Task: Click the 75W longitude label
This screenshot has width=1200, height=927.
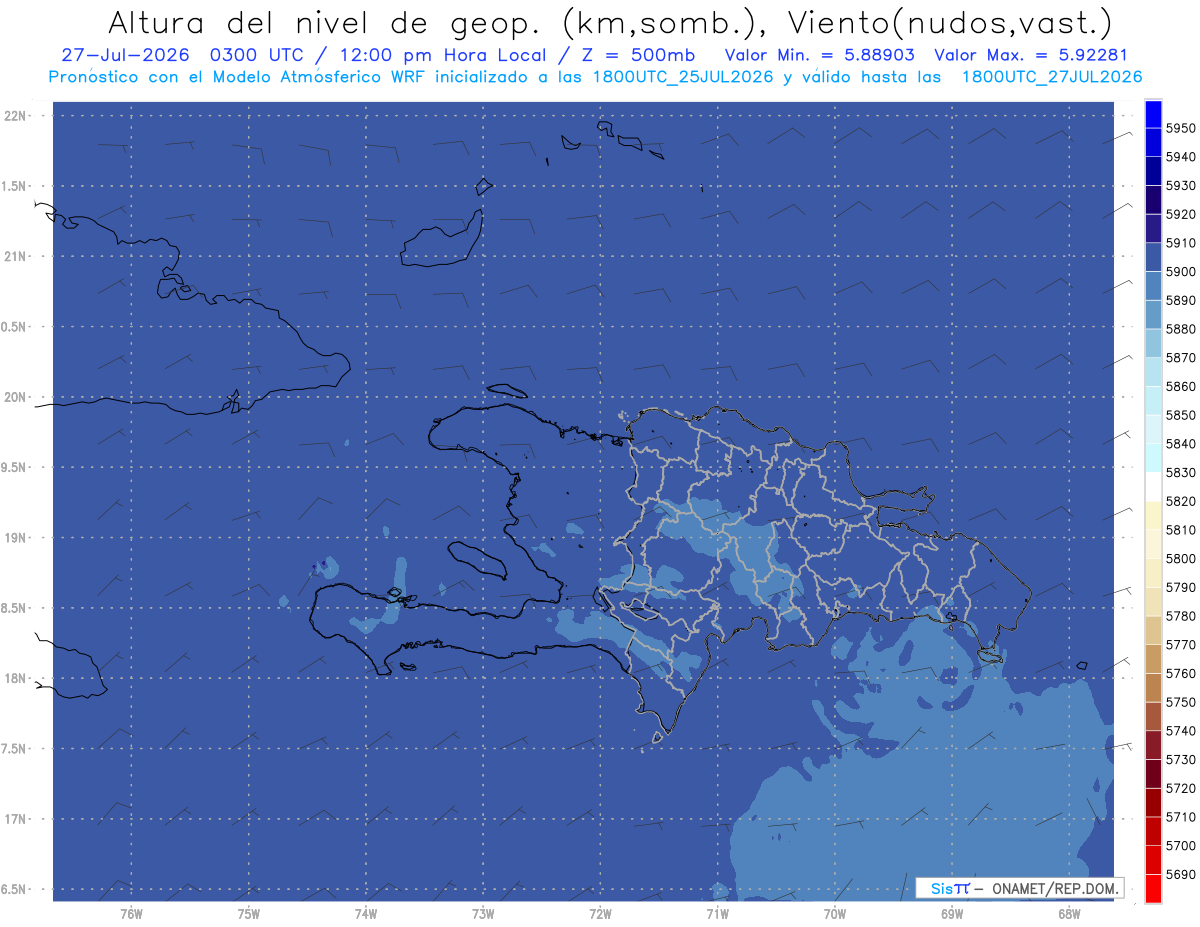Action: pyautogui.click(x=249, y=914)
